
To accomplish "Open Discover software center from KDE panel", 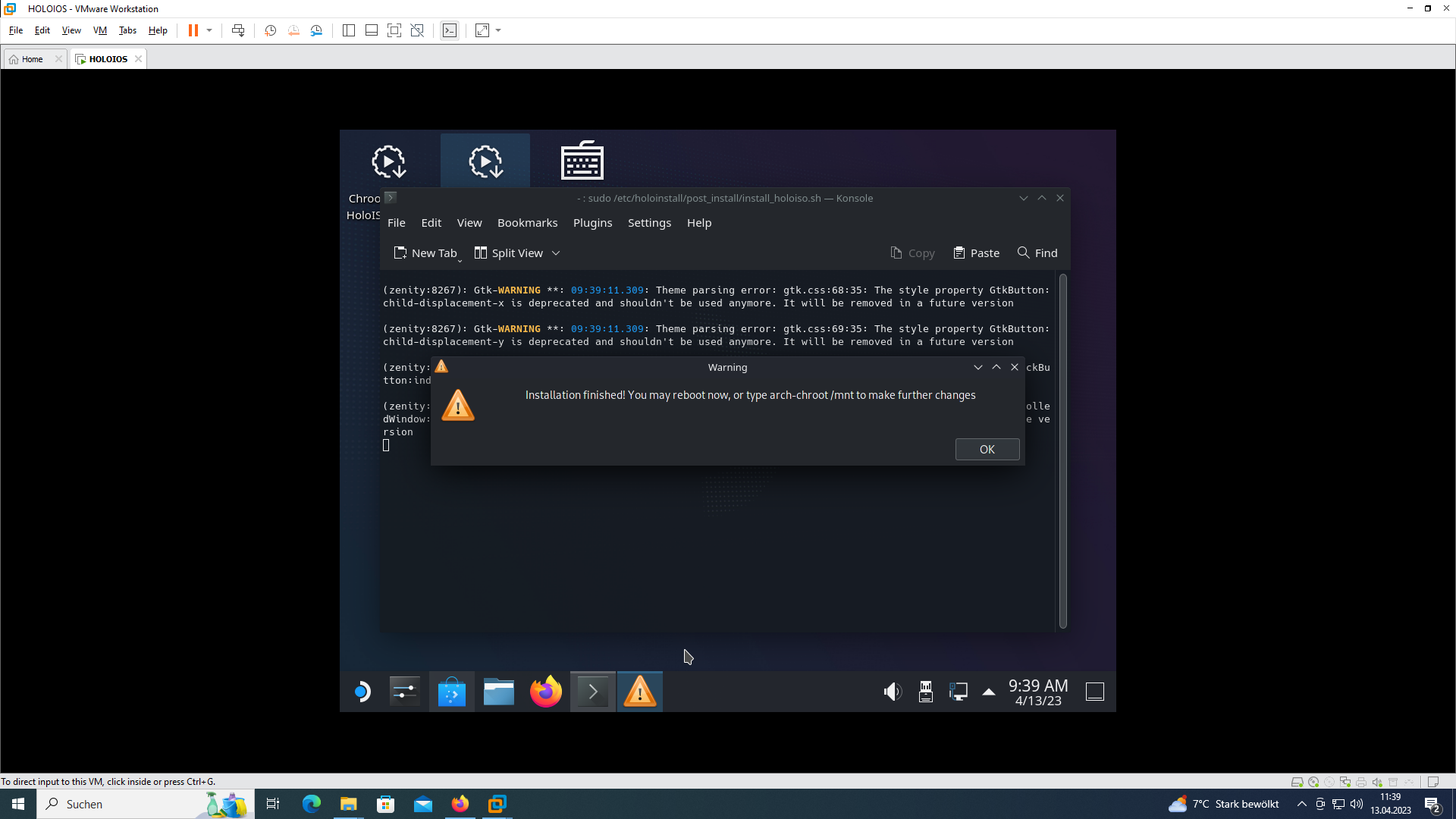I will pyautogui.click(x=451, y=691).
